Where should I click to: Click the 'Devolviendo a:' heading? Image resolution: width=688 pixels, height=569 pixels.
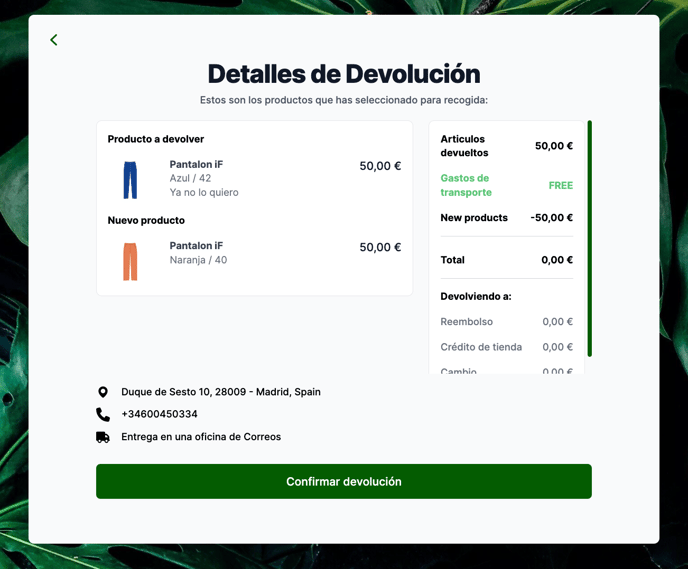(476, 297)
